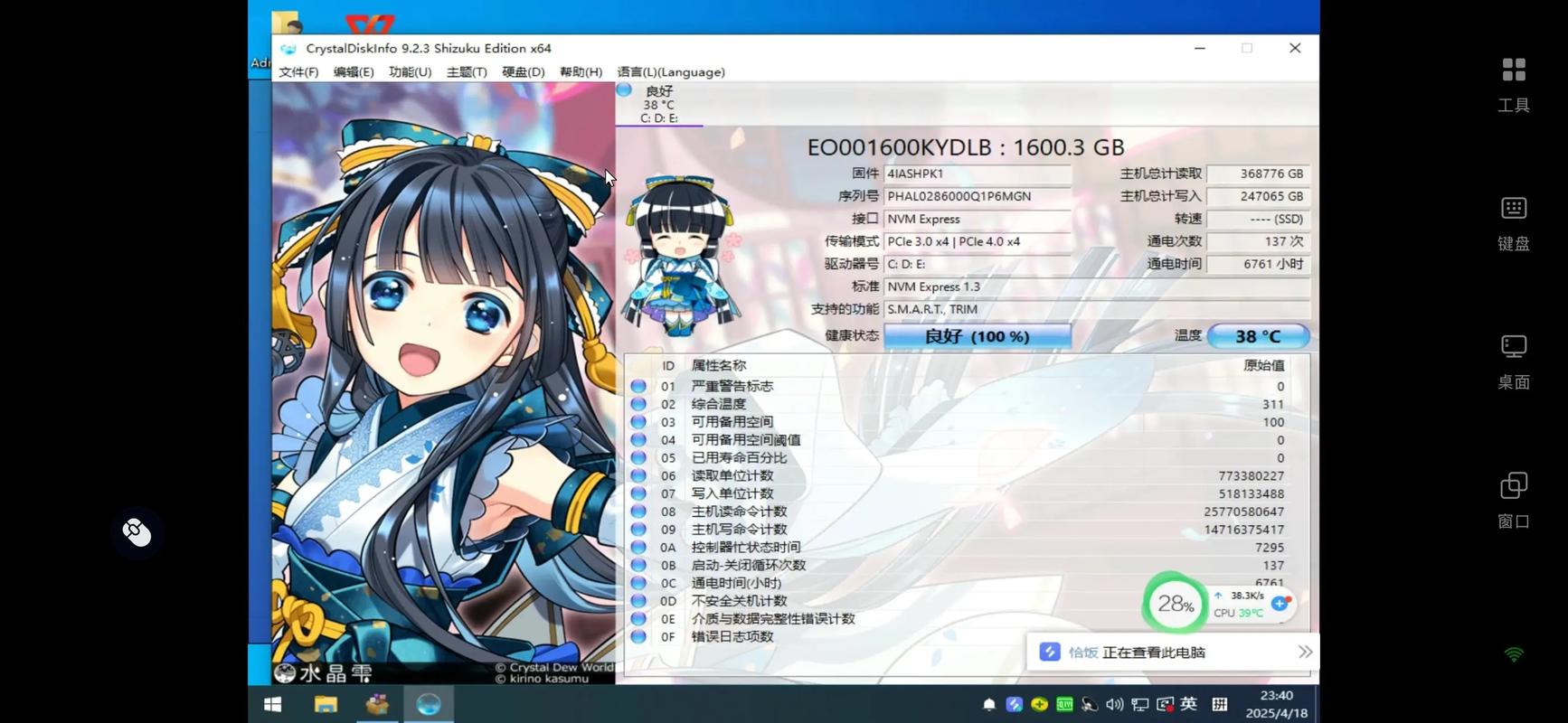Click the 属性名称 column header
The image size is (1568, 723).
[x=719, y=365]
